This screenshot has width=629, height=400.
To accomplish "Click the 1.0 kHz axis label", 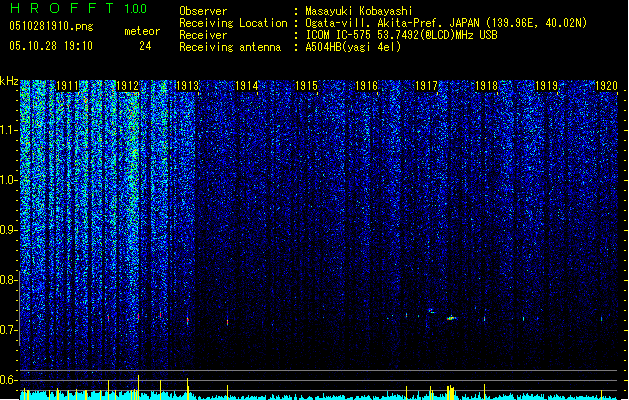I will pyautogui.click(x=9, y=180).
